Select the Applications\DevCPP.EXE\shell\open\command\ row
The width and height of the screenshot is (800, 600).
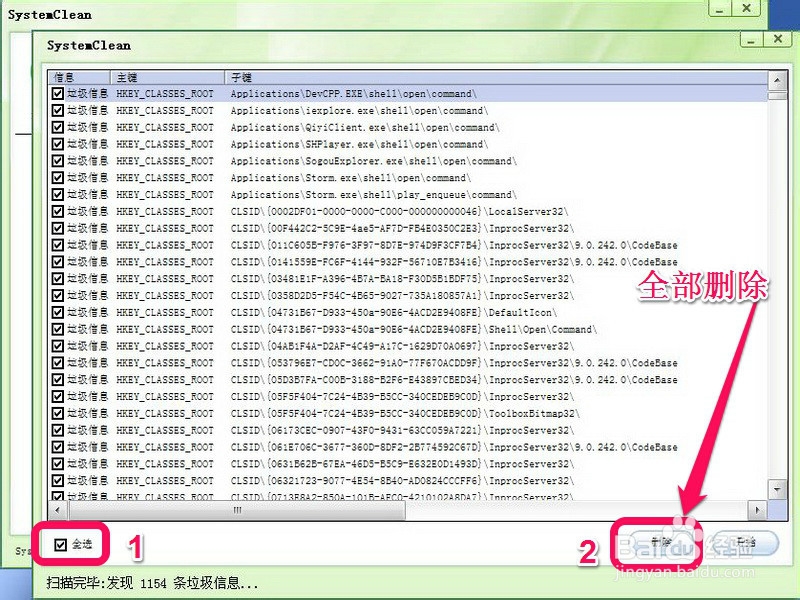click(x=408, y=93)
